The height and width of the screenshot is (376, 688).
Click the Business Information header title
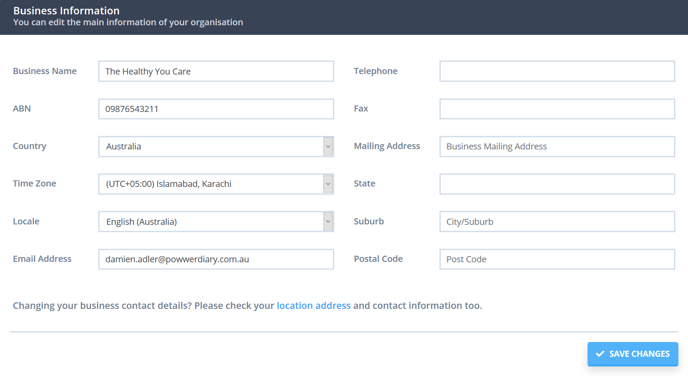pyautogui.click(x=66, y=11)
